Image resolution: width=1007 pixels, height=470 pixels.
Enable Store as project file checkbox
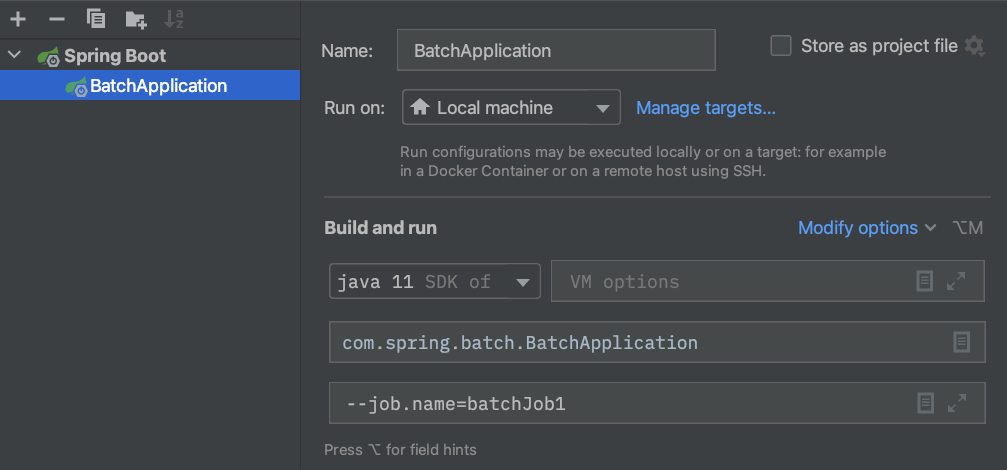782,46
